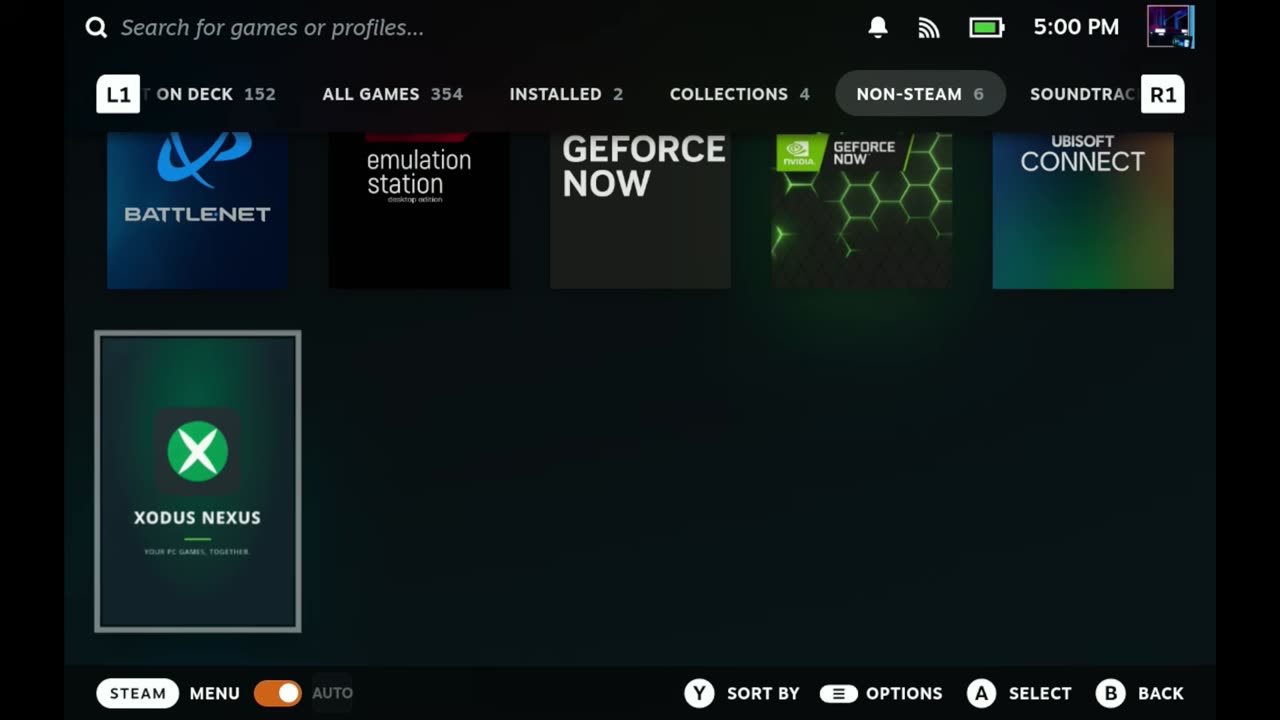The height and width of the screenshot is (720, 1280).
Task: Click the B button Back glyph
Action: pos(1111,693)
